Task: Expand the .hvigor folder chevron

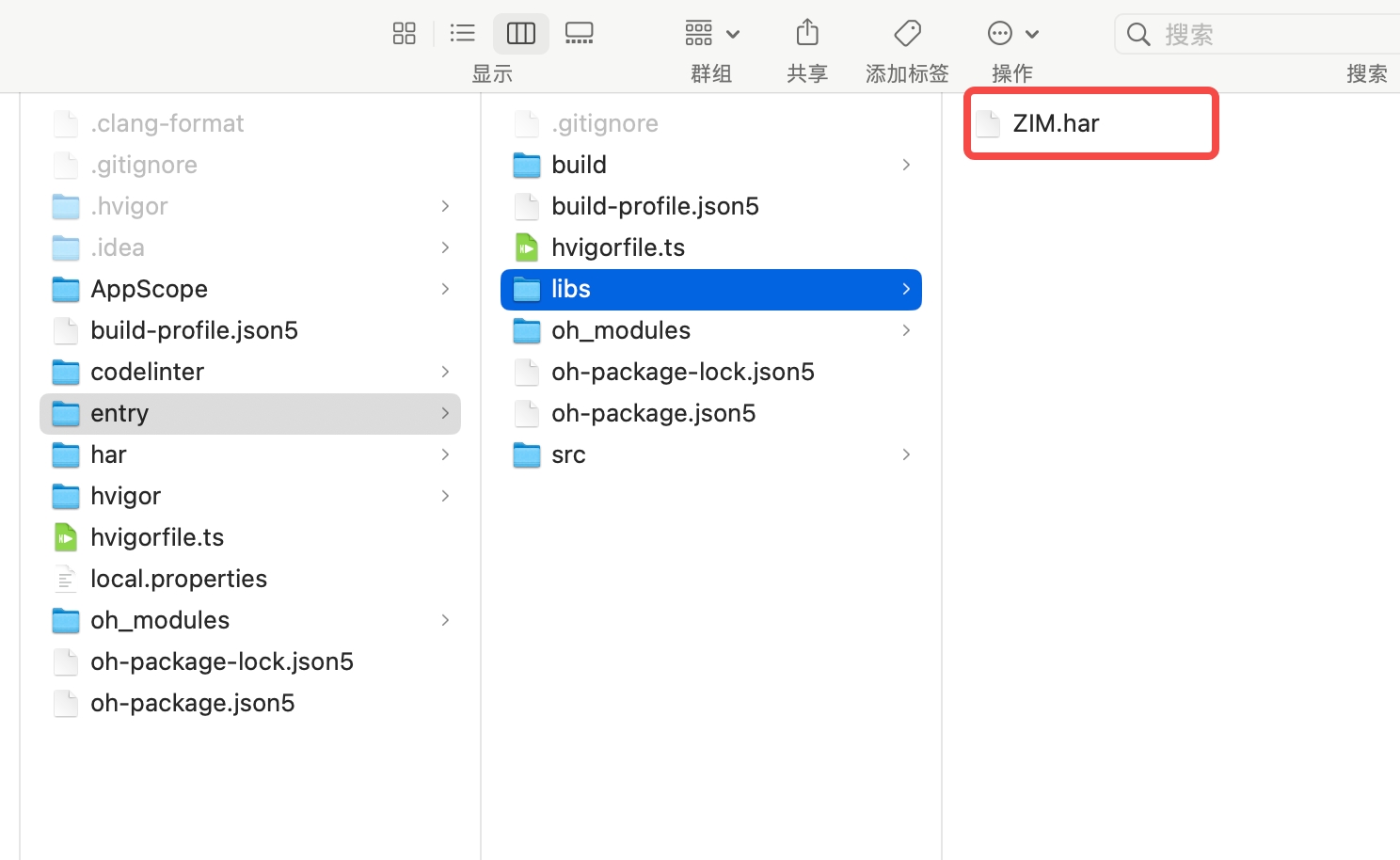Action: click(x=445, y=206)
